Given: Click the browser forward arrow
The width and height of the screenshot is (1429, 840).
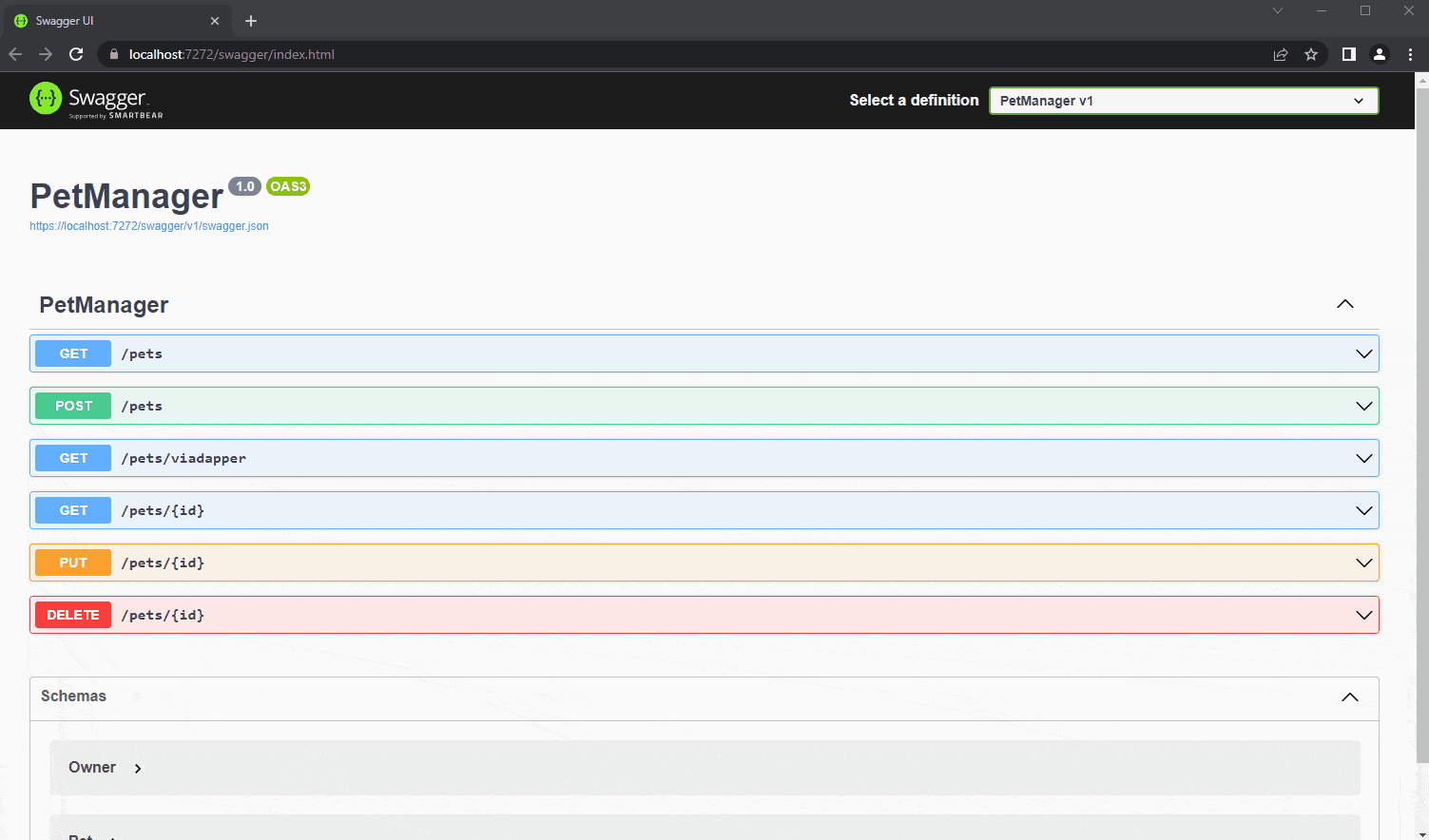Looking at the screenshot, I should pyautogui.click(x=46, y=54).
